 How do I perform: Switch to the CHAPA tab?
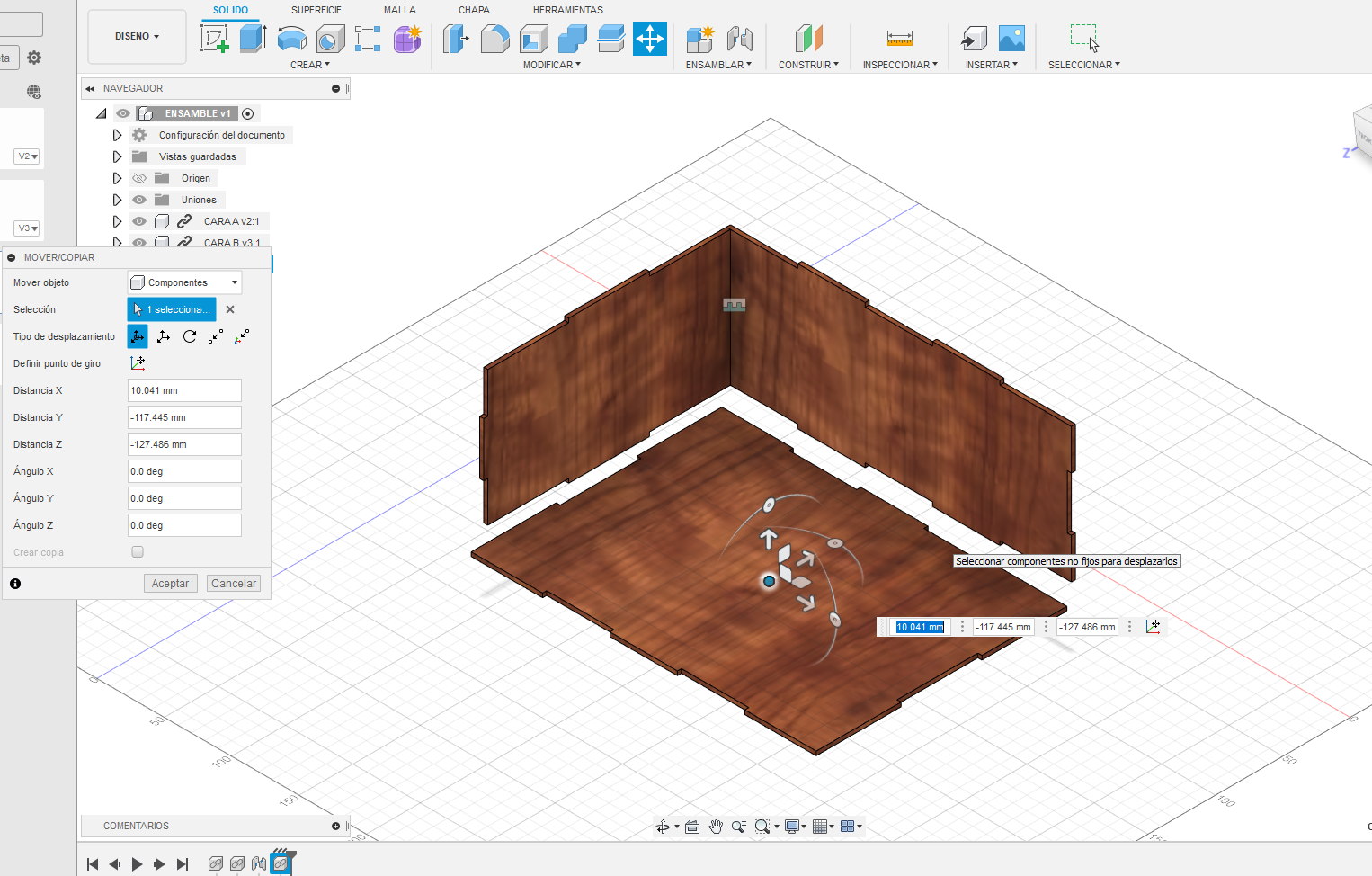[x=474, y=10]
